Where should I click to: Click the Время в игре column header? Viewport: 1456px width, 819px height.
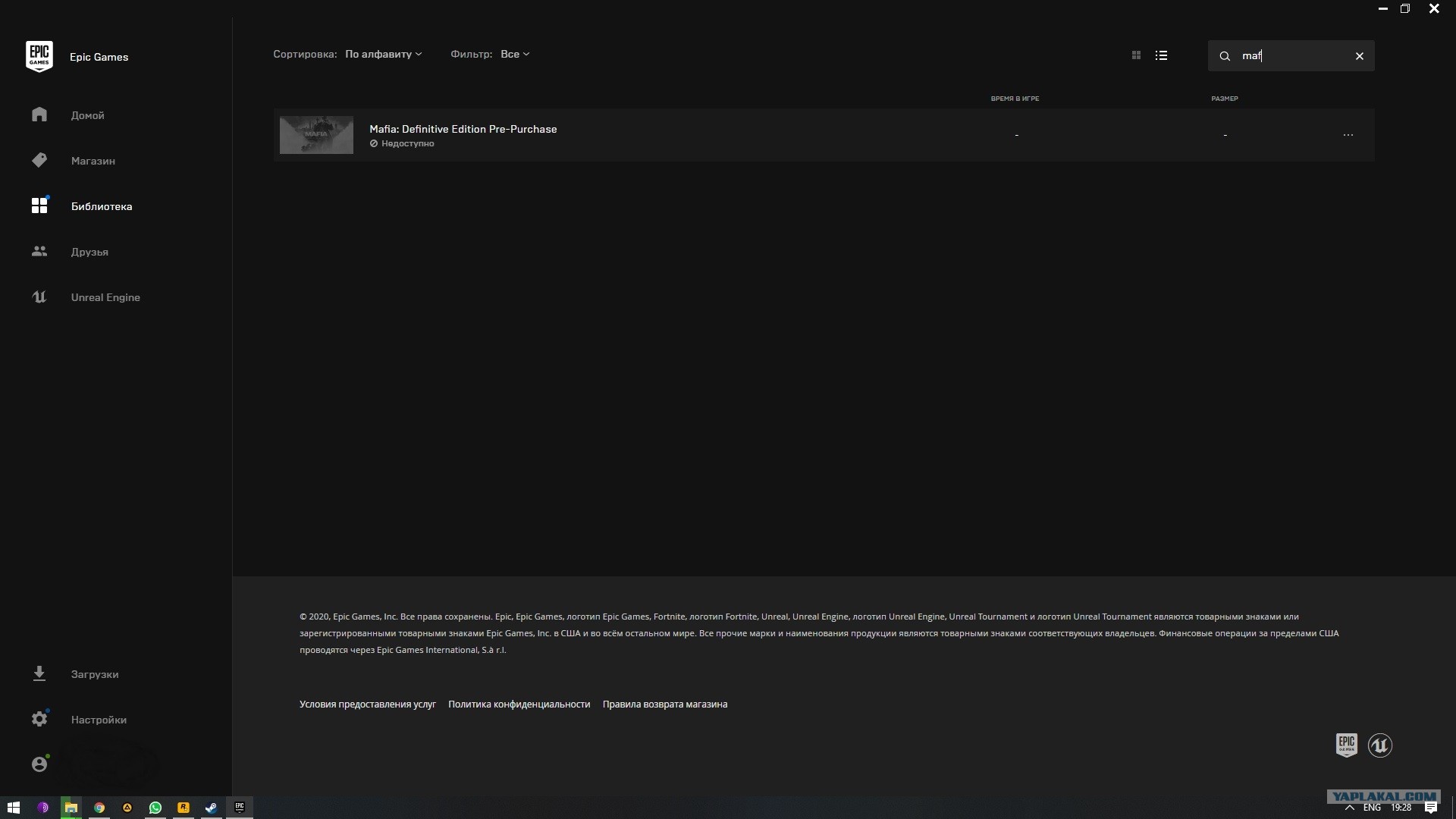(1015, 99)
